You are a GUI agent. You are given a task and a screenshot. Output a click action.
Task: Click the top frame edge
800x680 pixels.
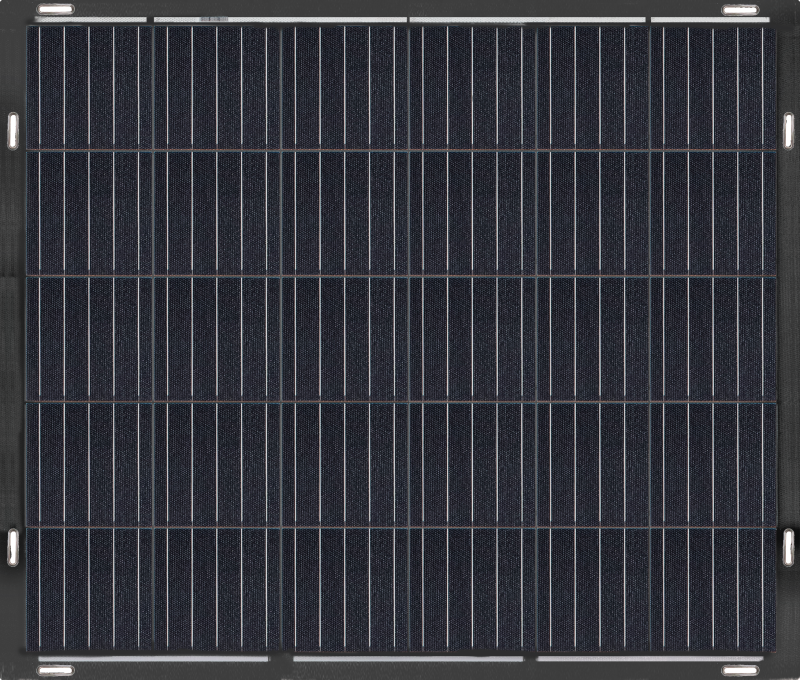(400, 5)
